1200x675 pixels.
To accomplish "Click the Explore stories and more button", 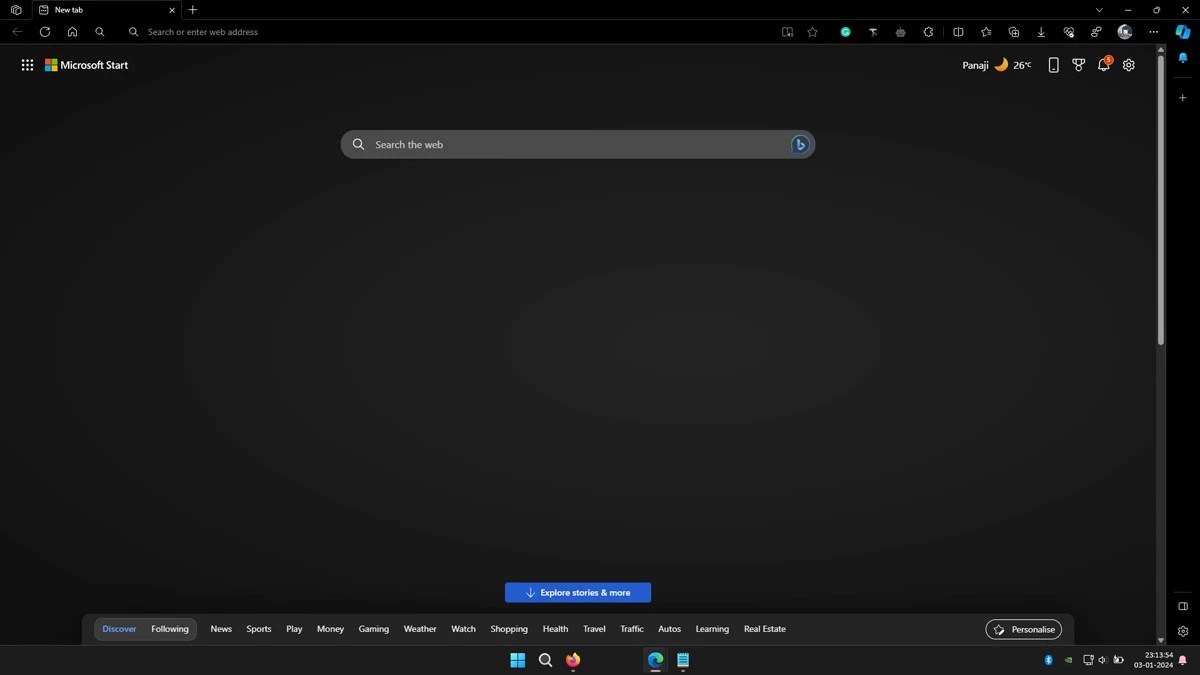I will coord(578,592).
